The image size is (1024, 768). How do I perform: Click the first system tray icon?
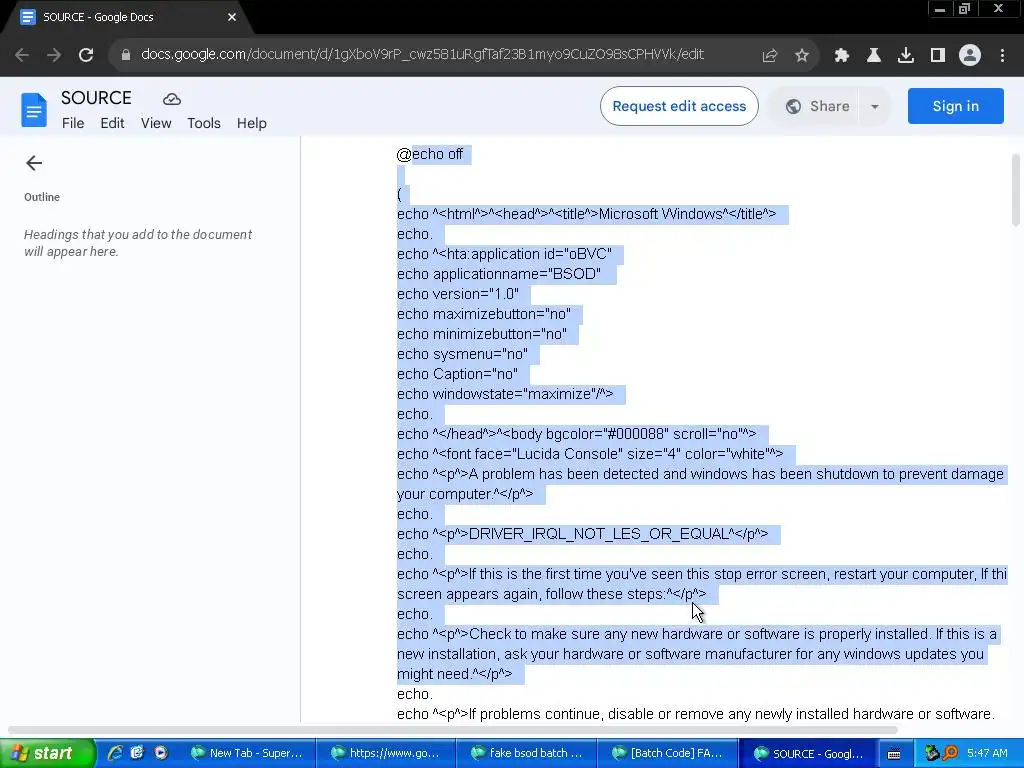tap(932, 753)
